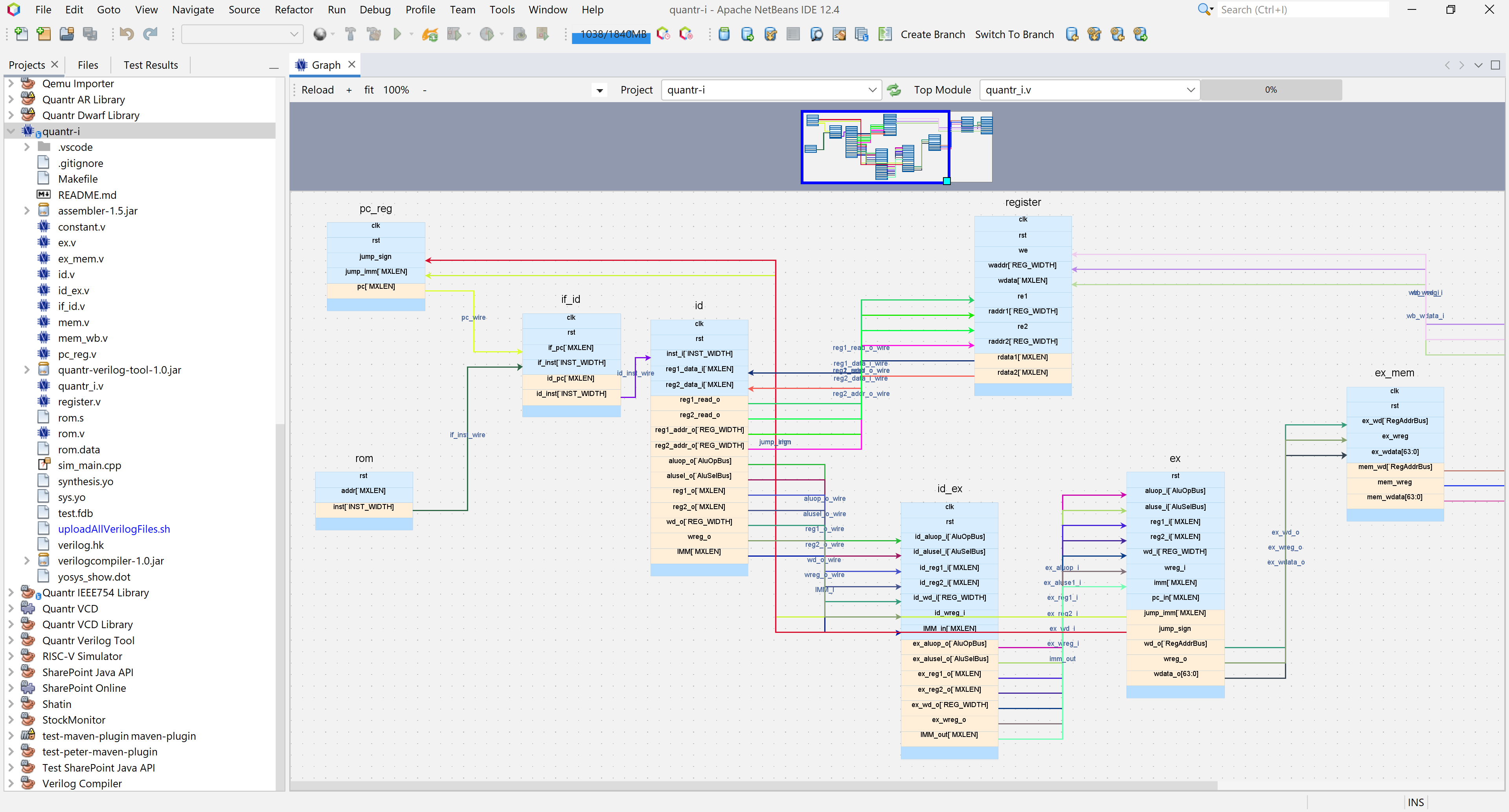This screenshot has height=812, width=1509.
Task: Switch to the Files tab
Action: [x=88, y=65]
